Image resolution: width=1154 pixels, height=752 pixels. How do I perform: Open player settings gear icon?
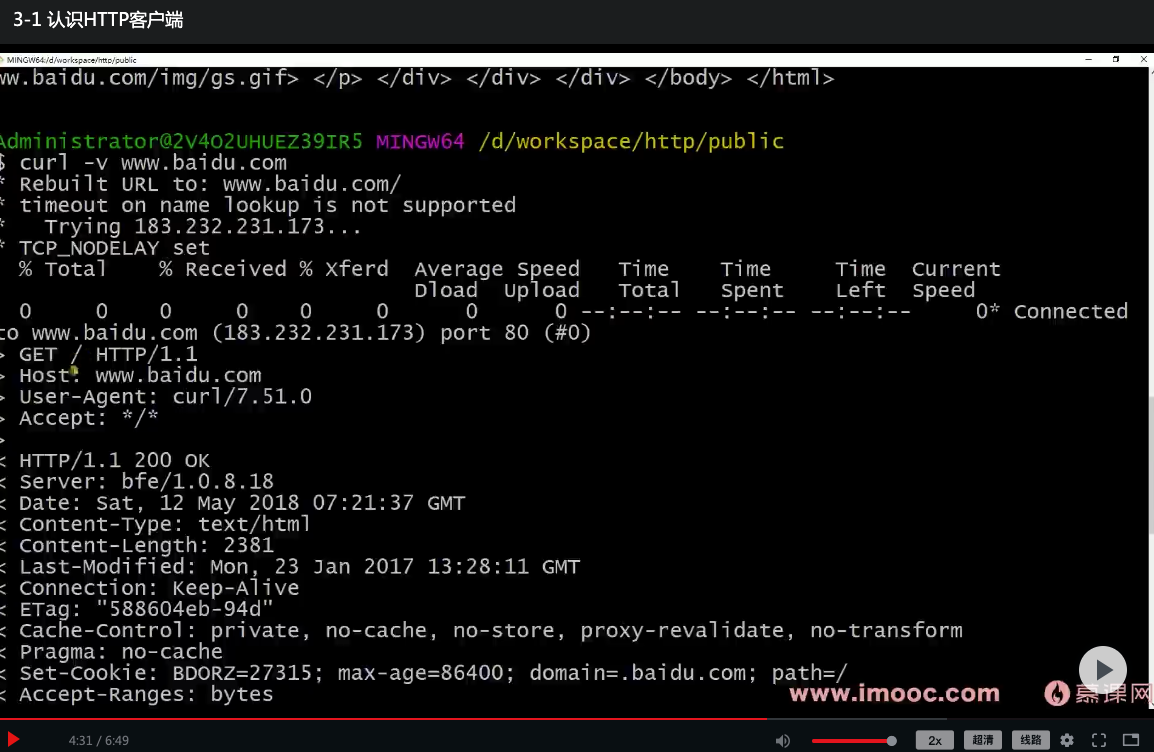pos(1067,740)
